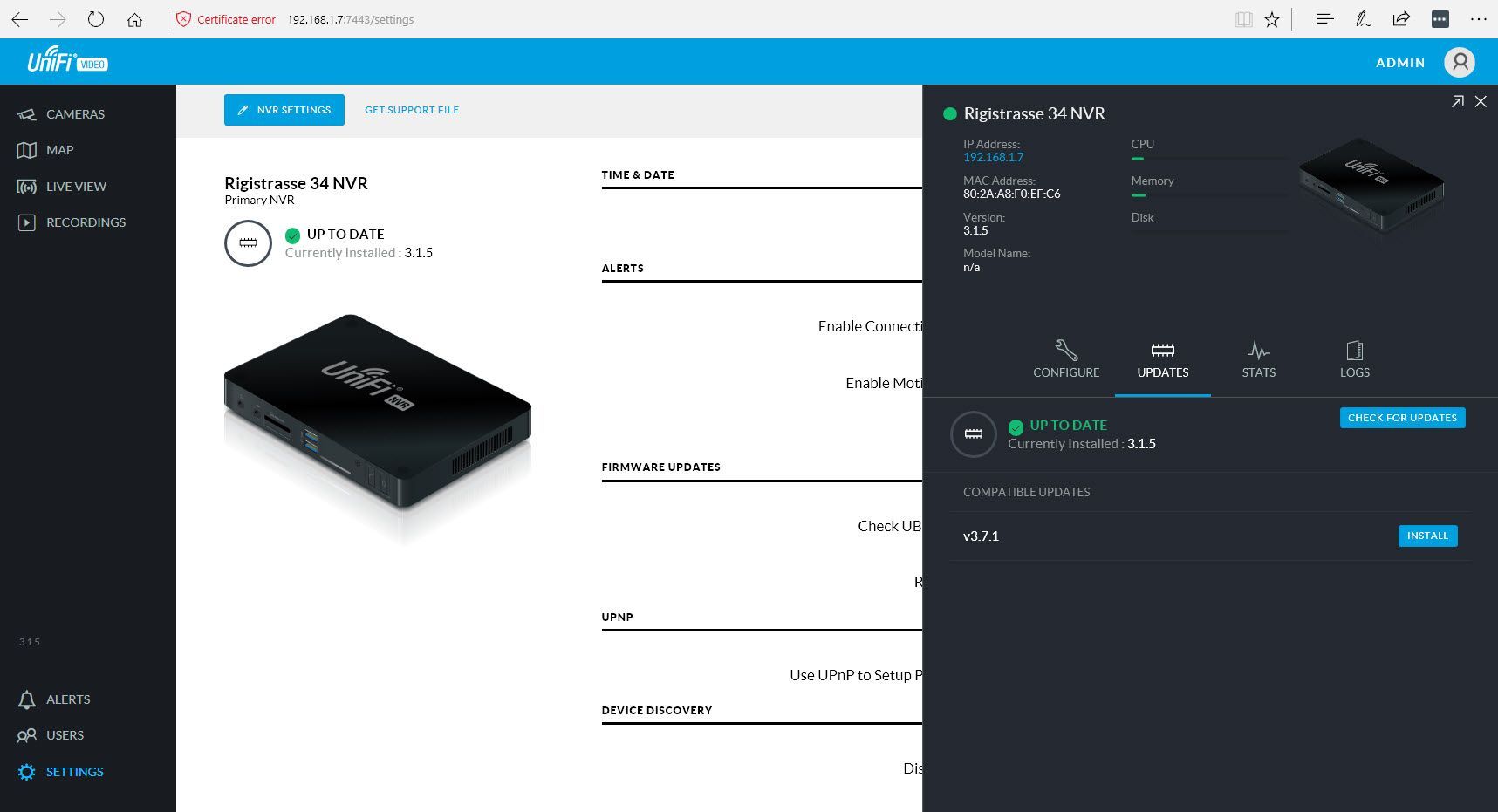Go to the browser home page

pos(134,19)
